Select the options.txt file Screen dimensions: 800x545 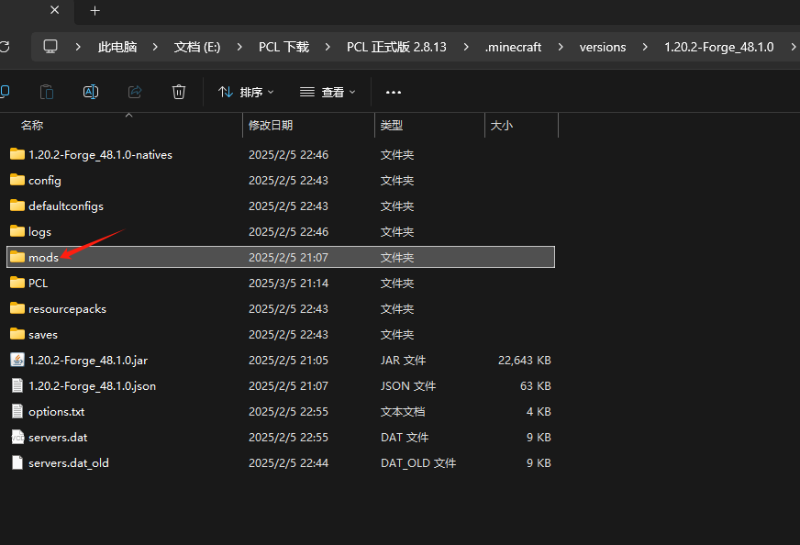(x=56, y=411)
